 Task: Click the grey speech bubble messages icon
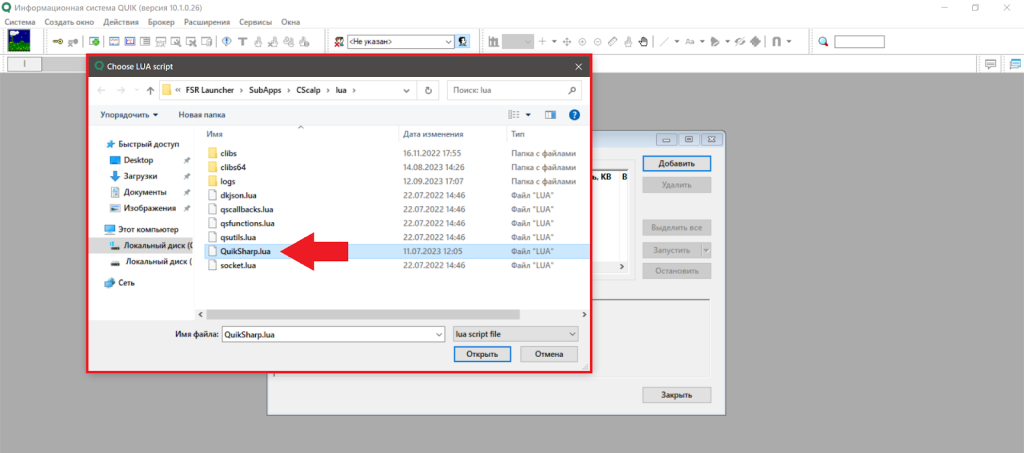pyautogui.click(x=991, y=64)
